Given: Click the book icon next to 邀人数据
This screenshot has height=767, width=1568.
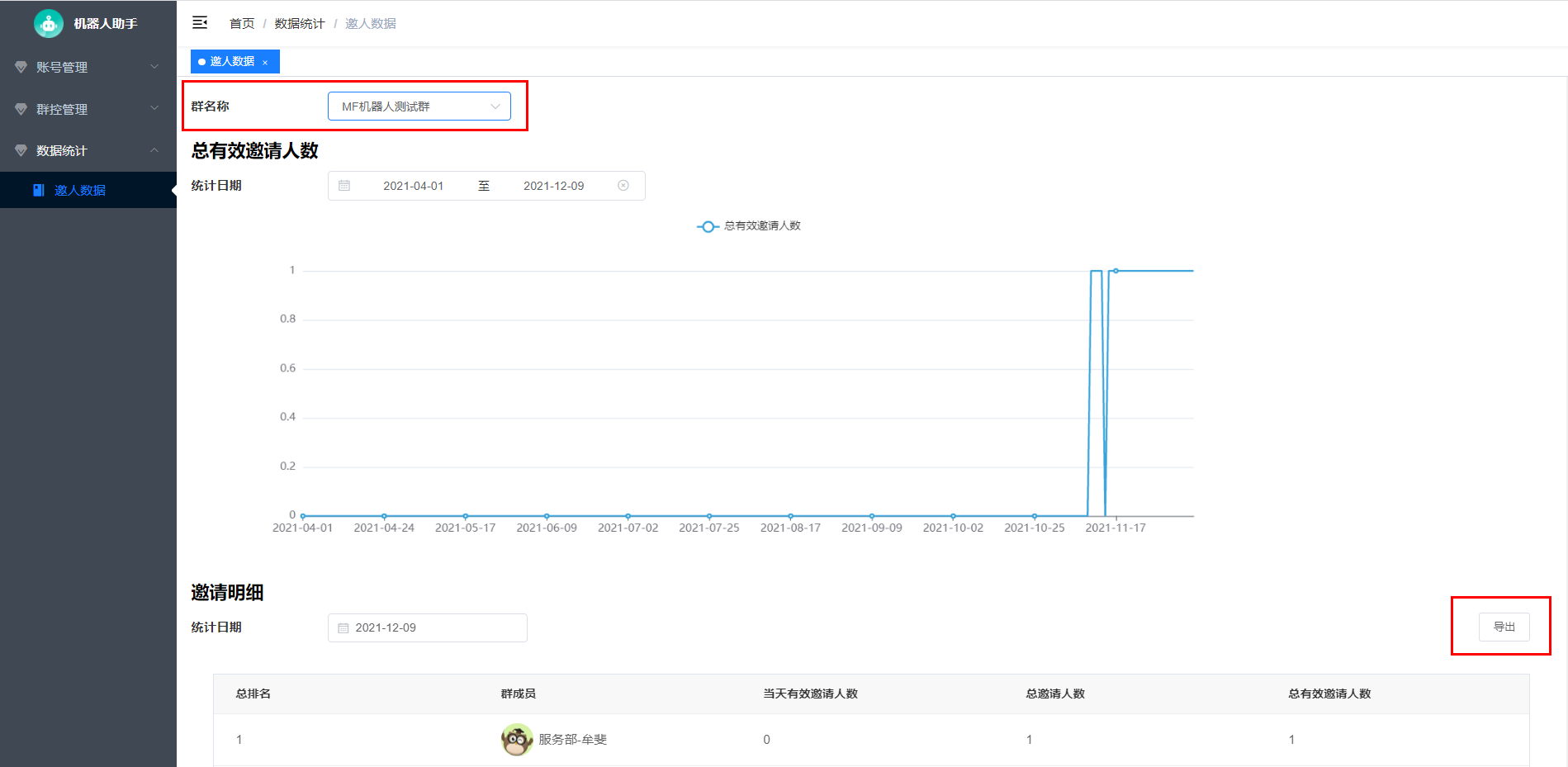Looking at the screenshot, I should (39, 190).
